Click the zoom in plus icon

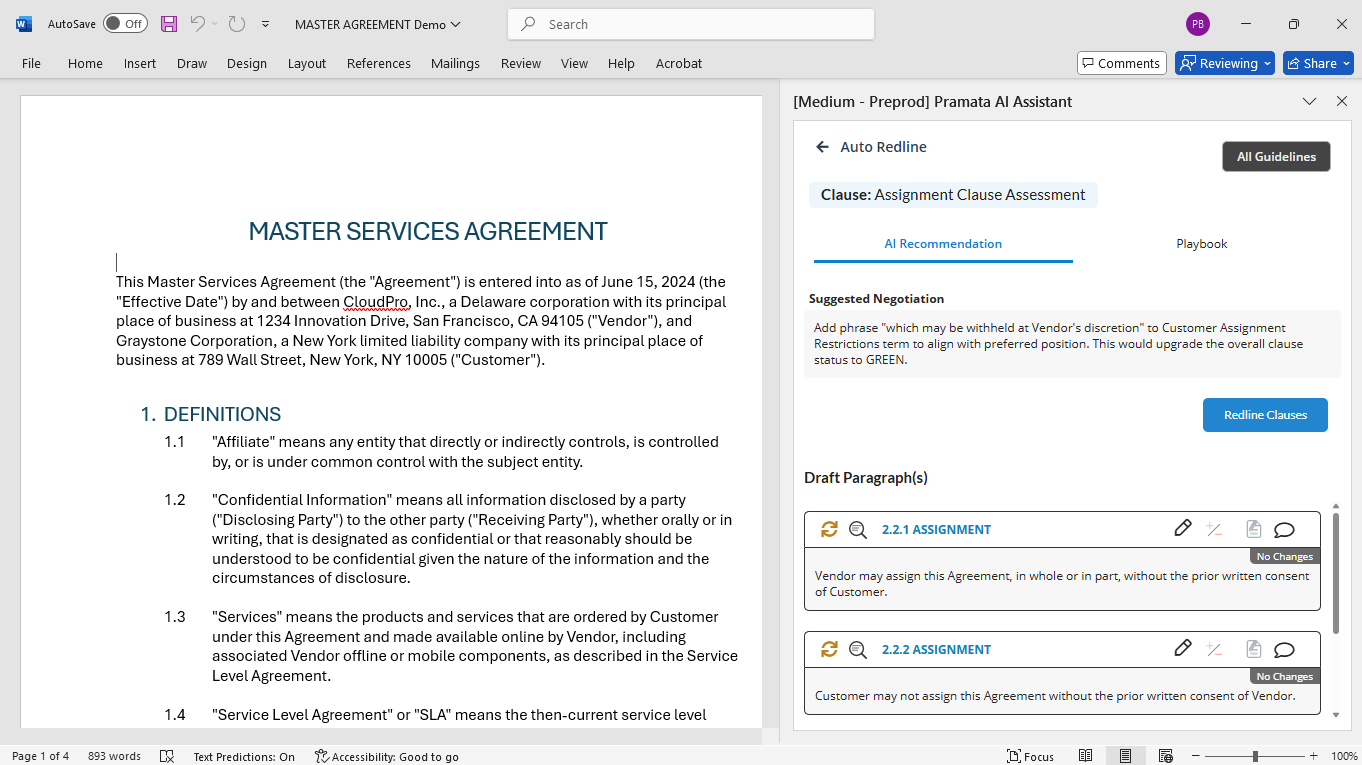point(1314,756)
